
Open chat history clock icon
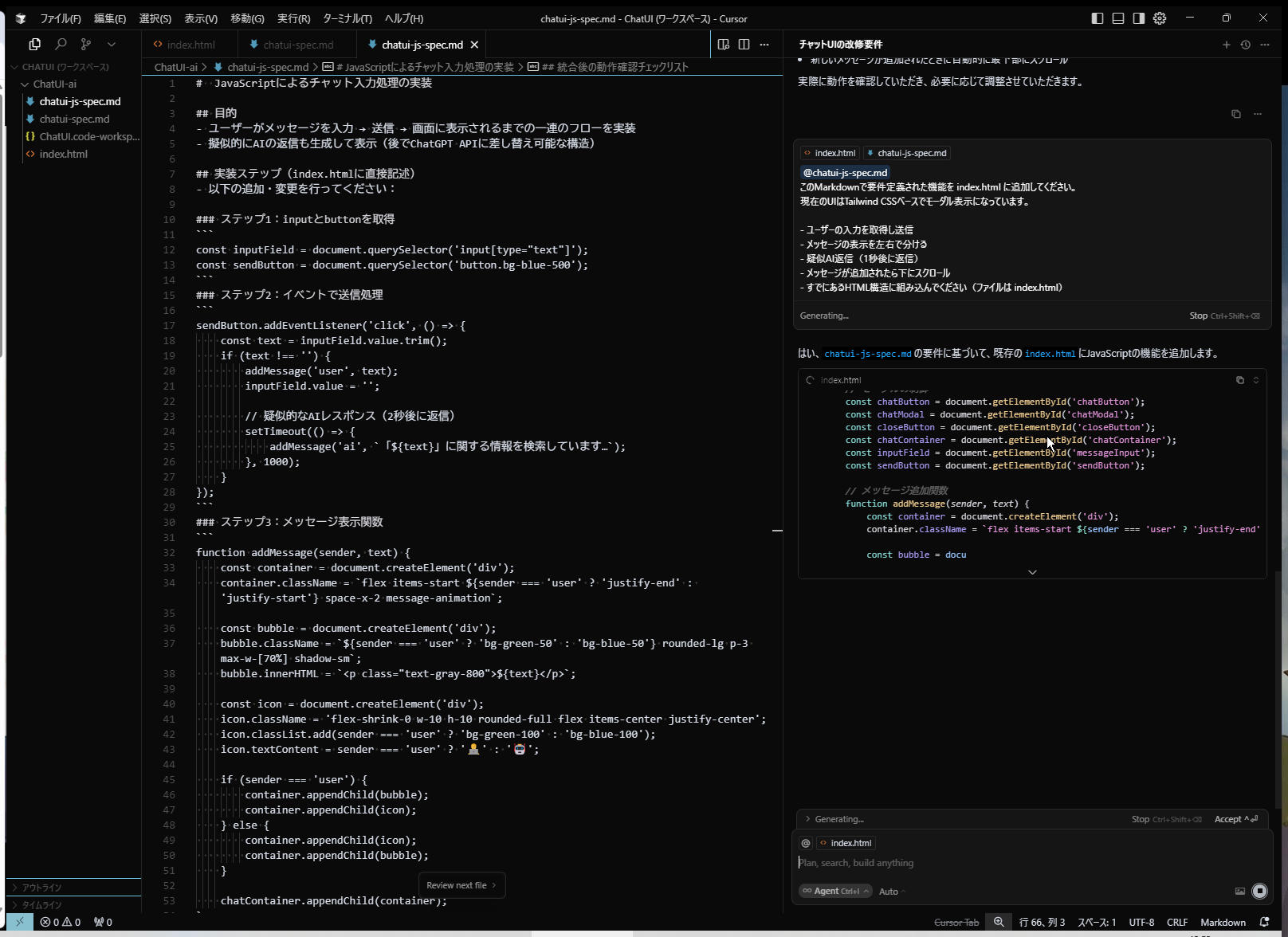1245,45
